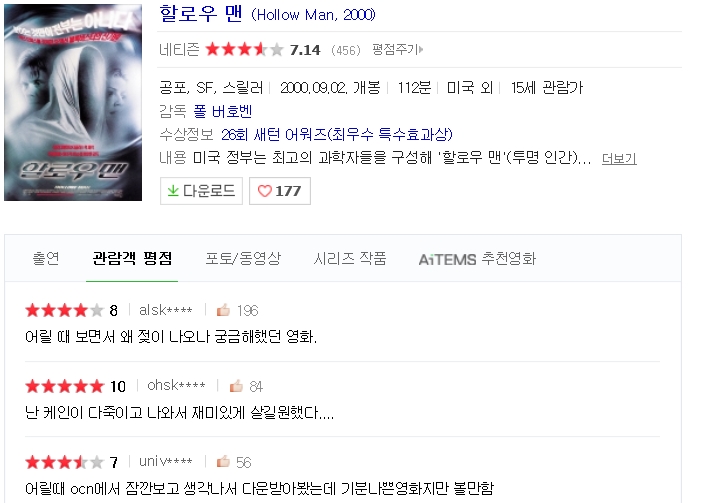720x503 pixels.
Task: Click the 평점주기 arrow
Action: click(x=421, y=49)
